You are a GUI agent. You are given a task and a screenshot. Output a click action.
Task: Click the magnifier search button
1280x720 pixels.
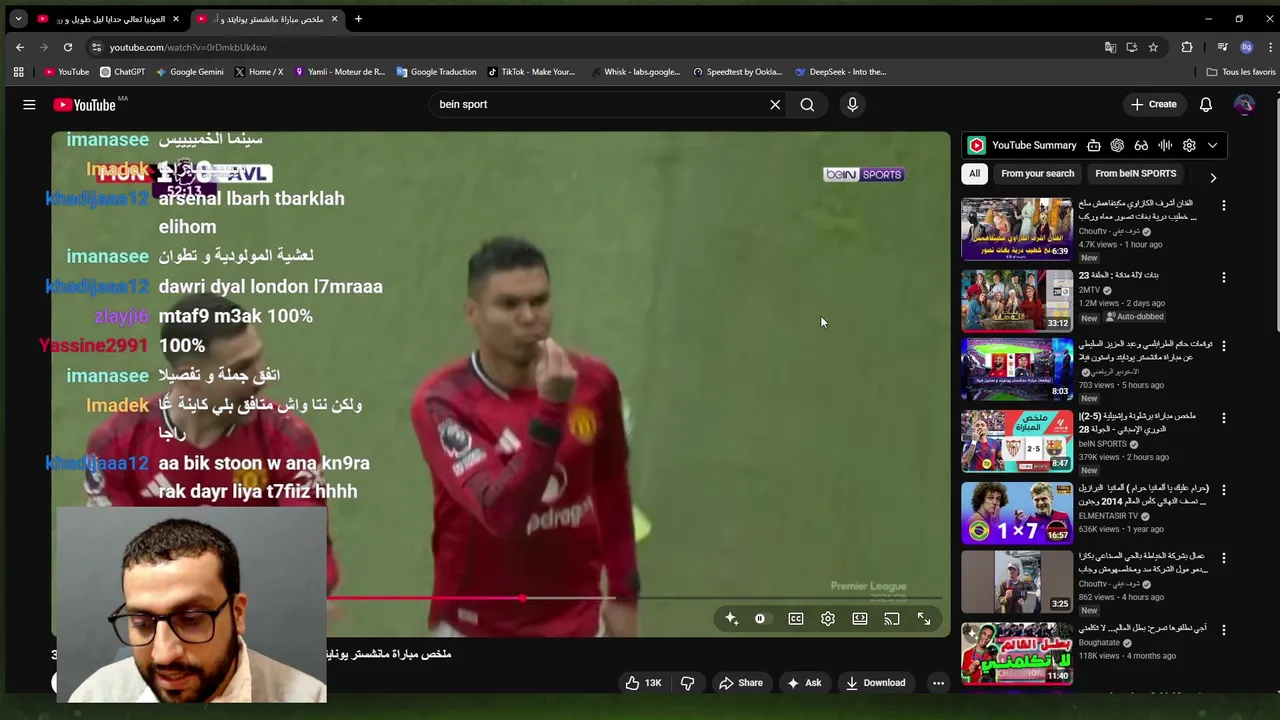pos(807,104)
